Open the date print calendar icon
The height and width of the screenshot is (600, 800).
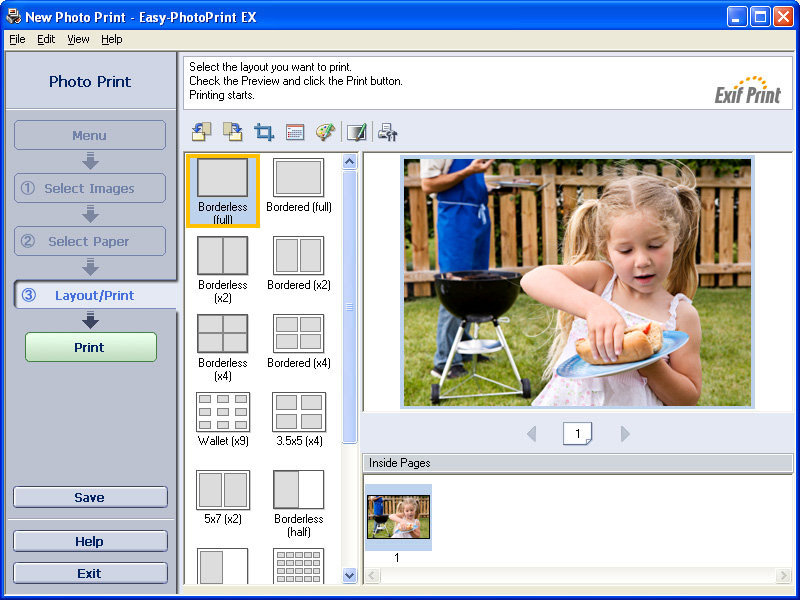click(x=295, y=132)
